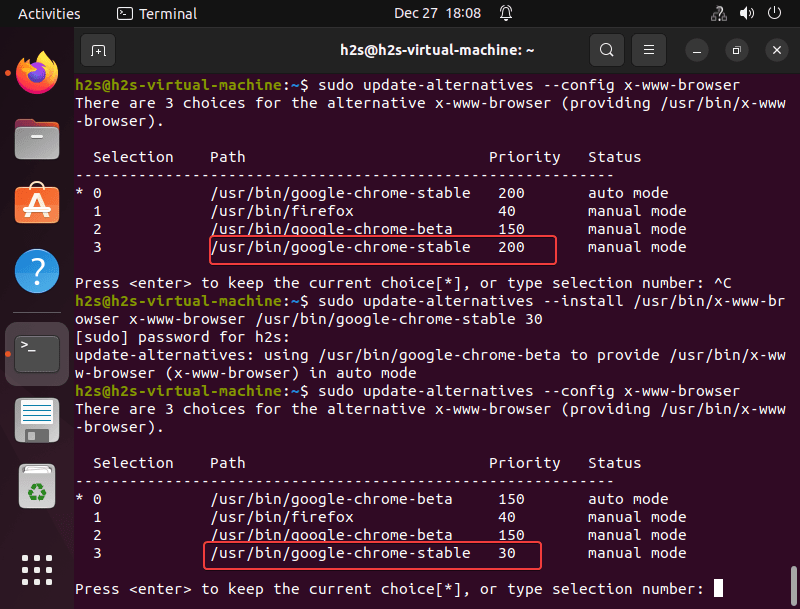Open the Trash from the dock

pos(37,486)
